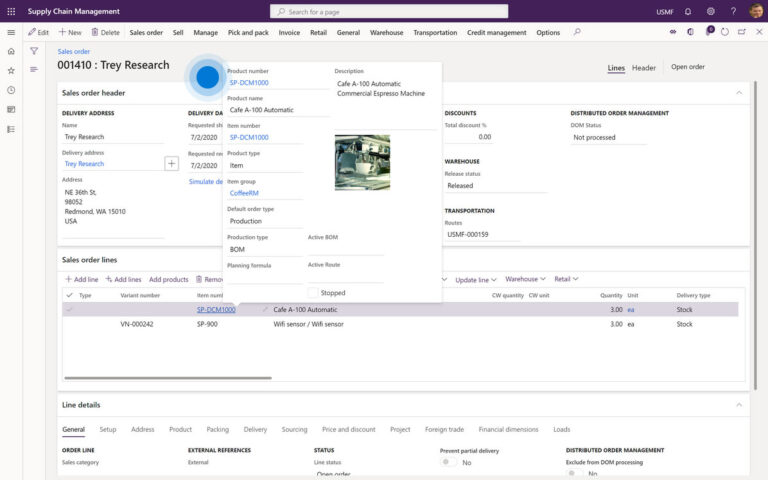Click Add line button
The height and width of the screenshot is (480, 768).
pos(82,279)
